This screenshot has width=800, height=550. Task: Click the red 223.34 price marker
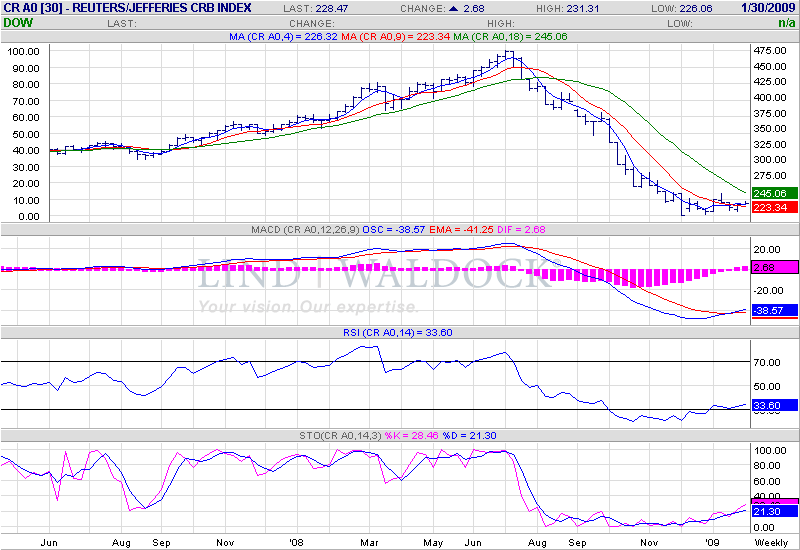point(774,207)
